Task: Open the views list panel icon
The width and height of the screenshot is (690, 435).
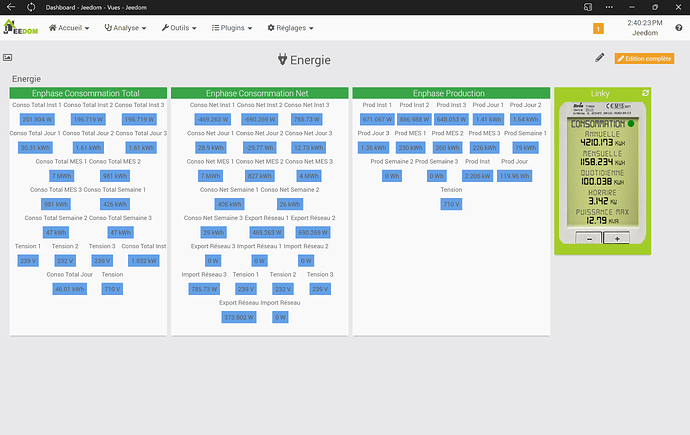Action: point(8,59)
